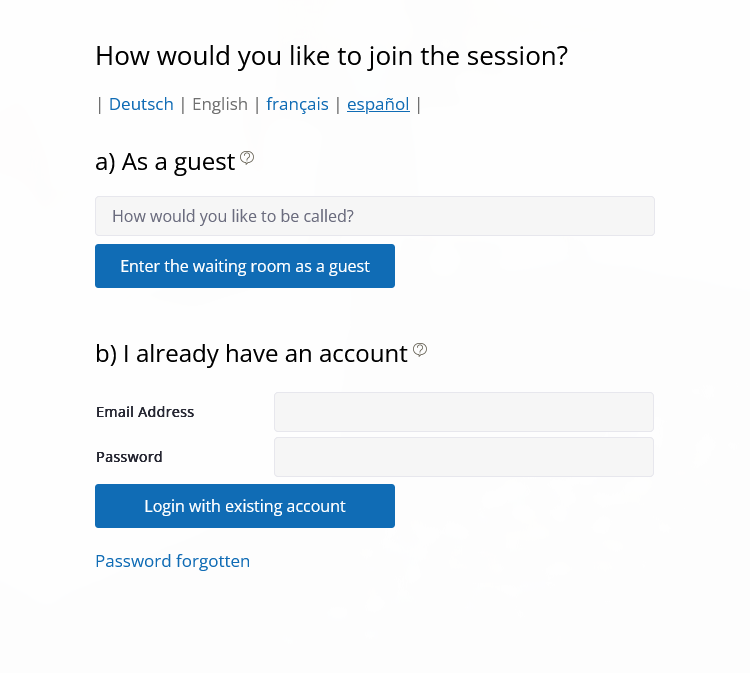750x673 pixels.
Task: Focus the Email Address input box
Action: [x=463, y=412]
